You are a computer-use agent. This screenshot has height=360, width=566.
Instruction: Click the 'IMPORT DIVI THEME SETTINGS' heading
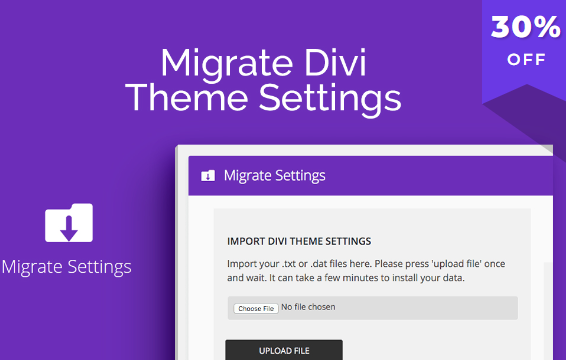(x=299, y=241)
